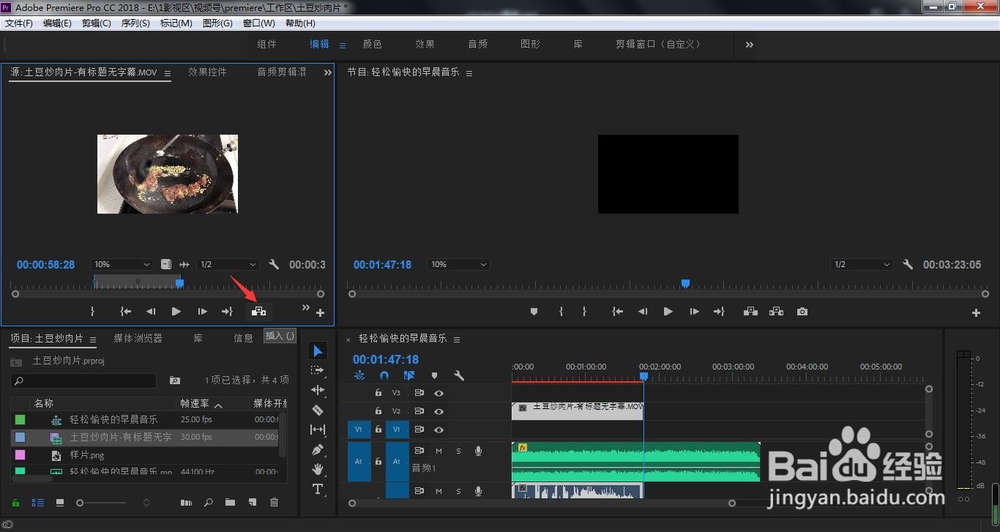Click Drag Video Only icon in Source monitor

166,264
